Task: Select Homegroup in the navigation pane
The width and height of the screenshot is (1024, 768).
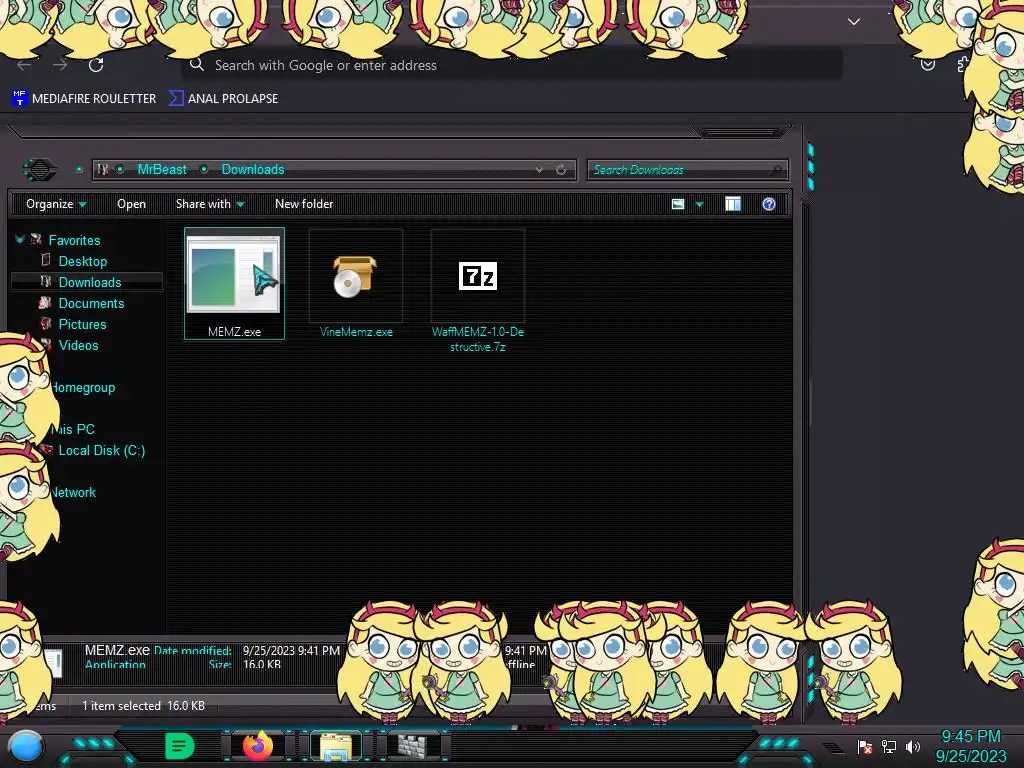Action: (x=84, y=387)
